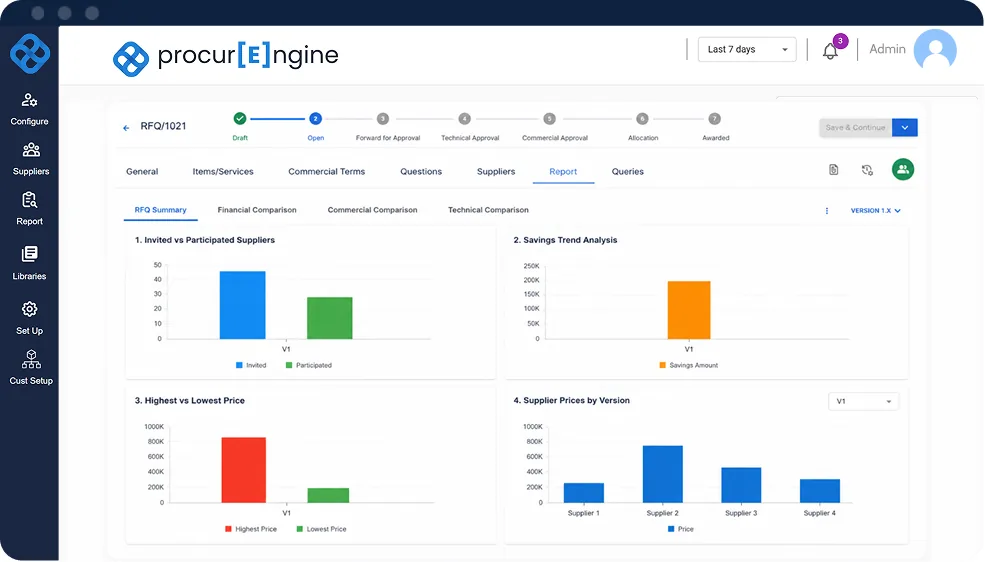Viewport: 985px width, 562px height.
Task: Open the Admin profile avatar
Action: (935, 50)
